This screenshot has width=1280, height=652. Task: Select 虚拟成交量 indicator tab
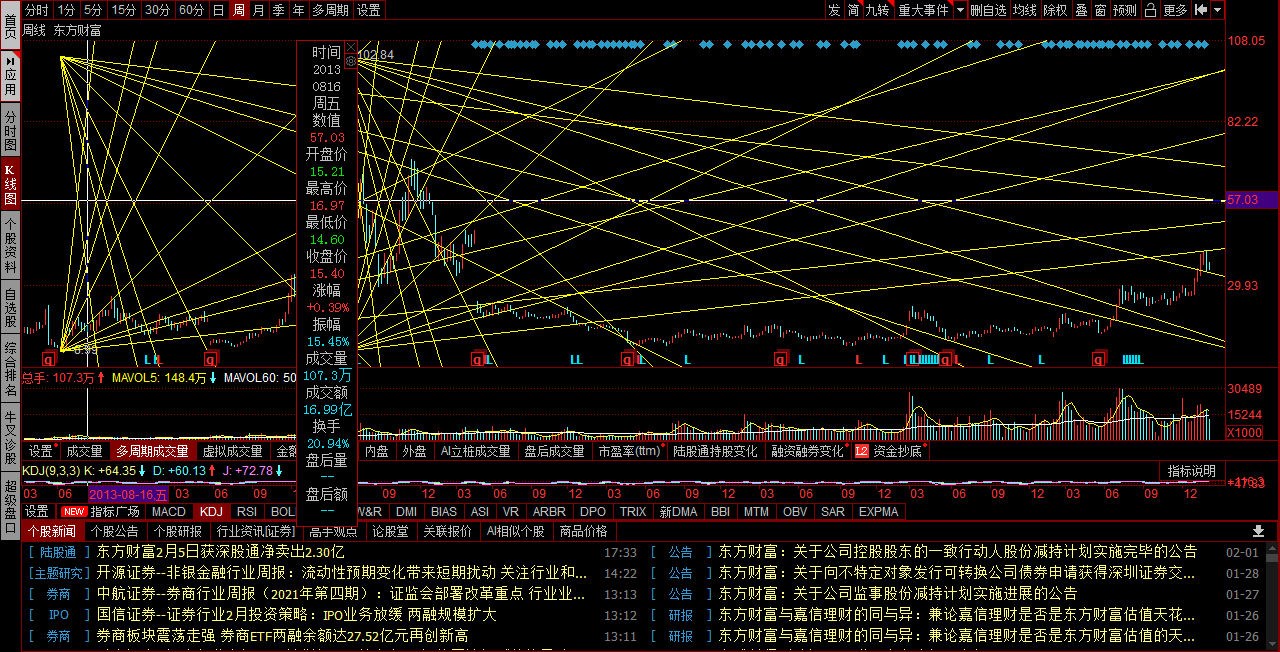231,452
